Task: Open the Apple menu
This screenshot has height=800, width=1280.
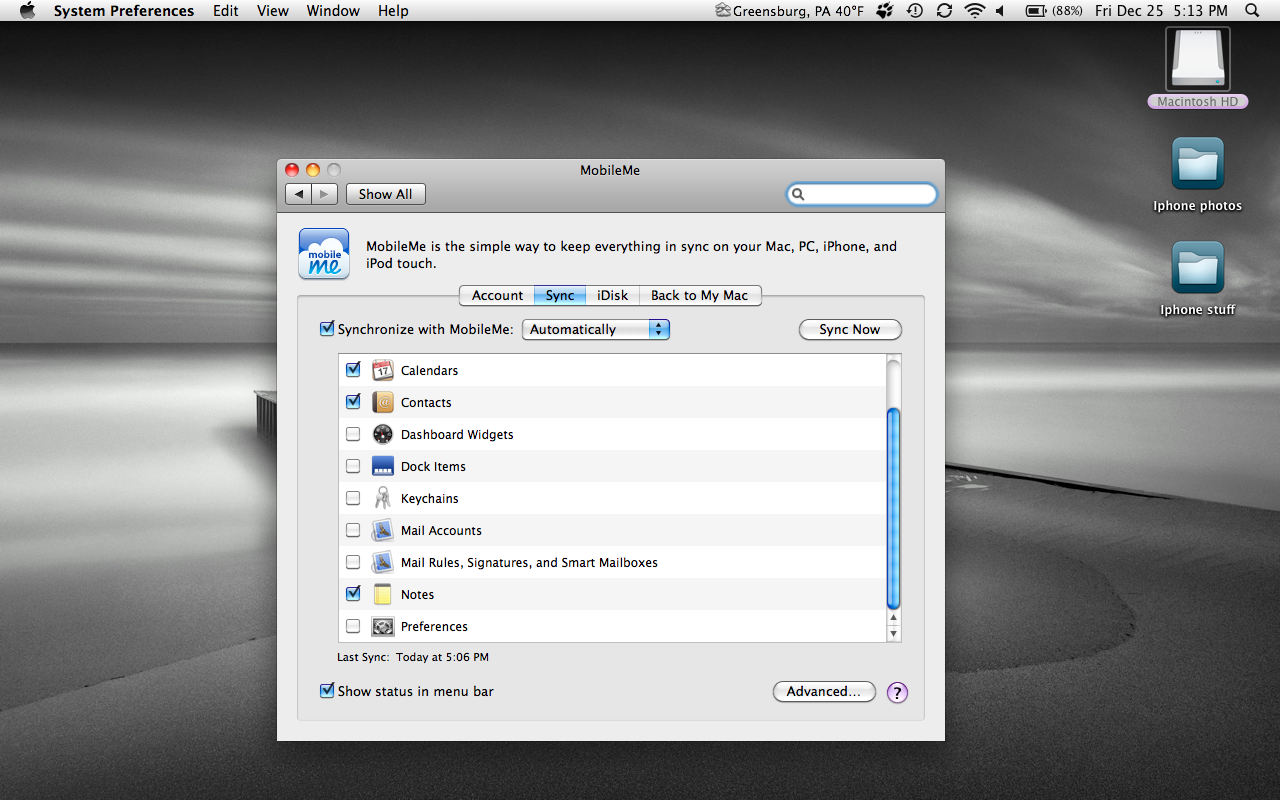Action: coord(27,11)
